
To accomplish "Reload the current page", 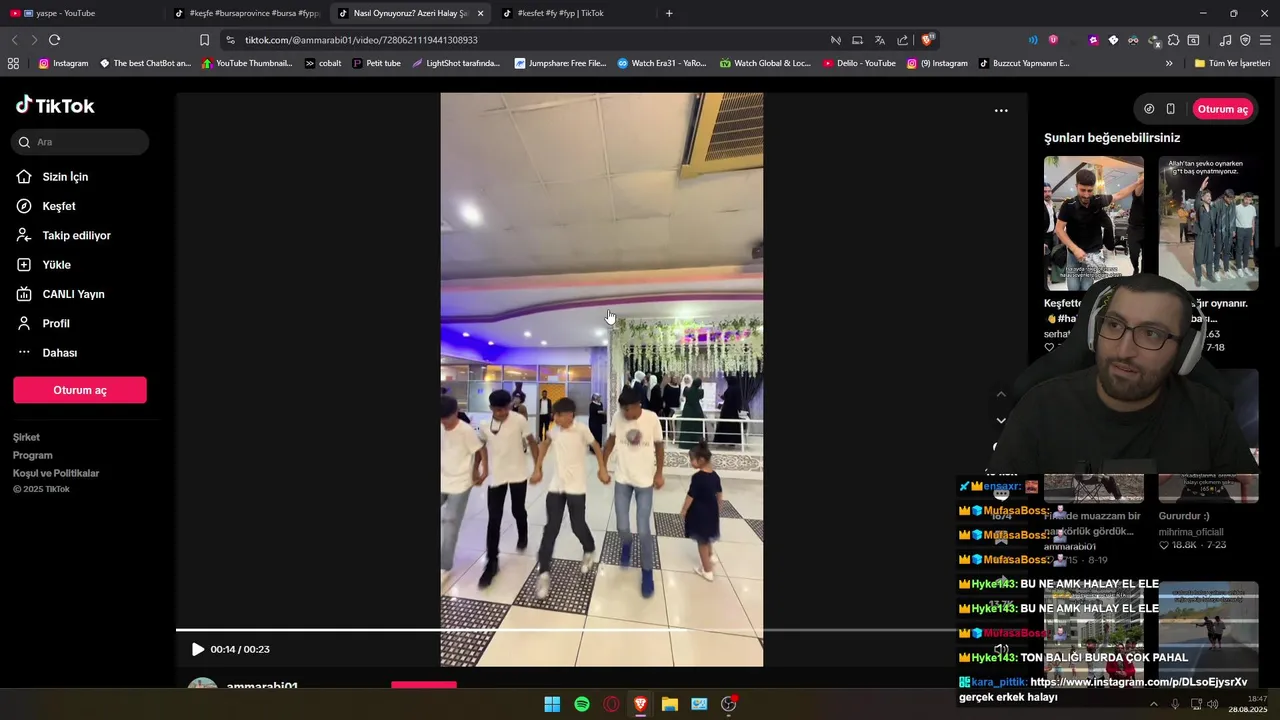I will (x=54, y=40).
